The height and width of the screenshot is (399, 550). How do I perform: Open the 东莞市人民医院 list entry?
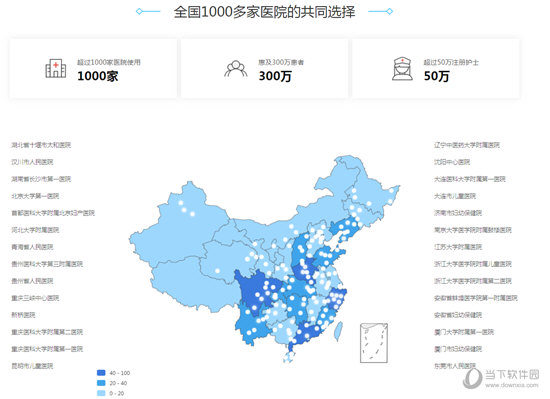tap(455, 366)
